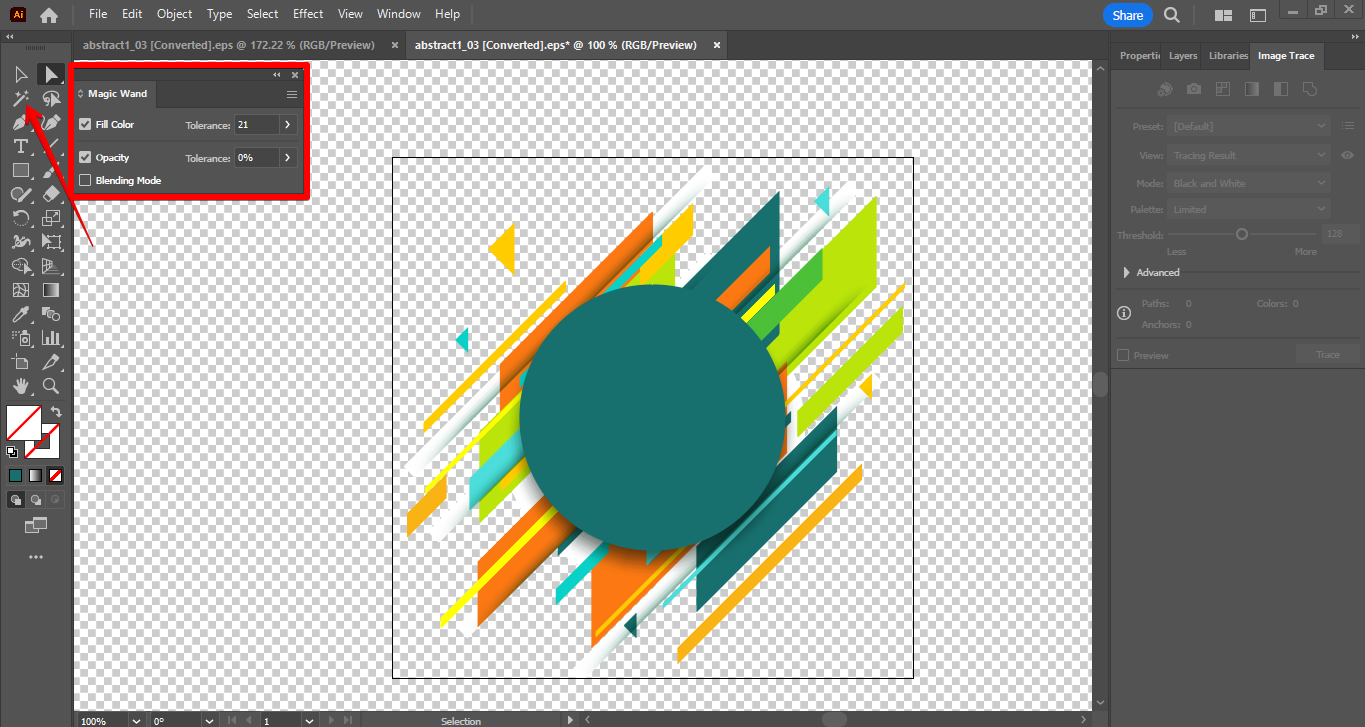Select the Eyedropper tool

20,314
